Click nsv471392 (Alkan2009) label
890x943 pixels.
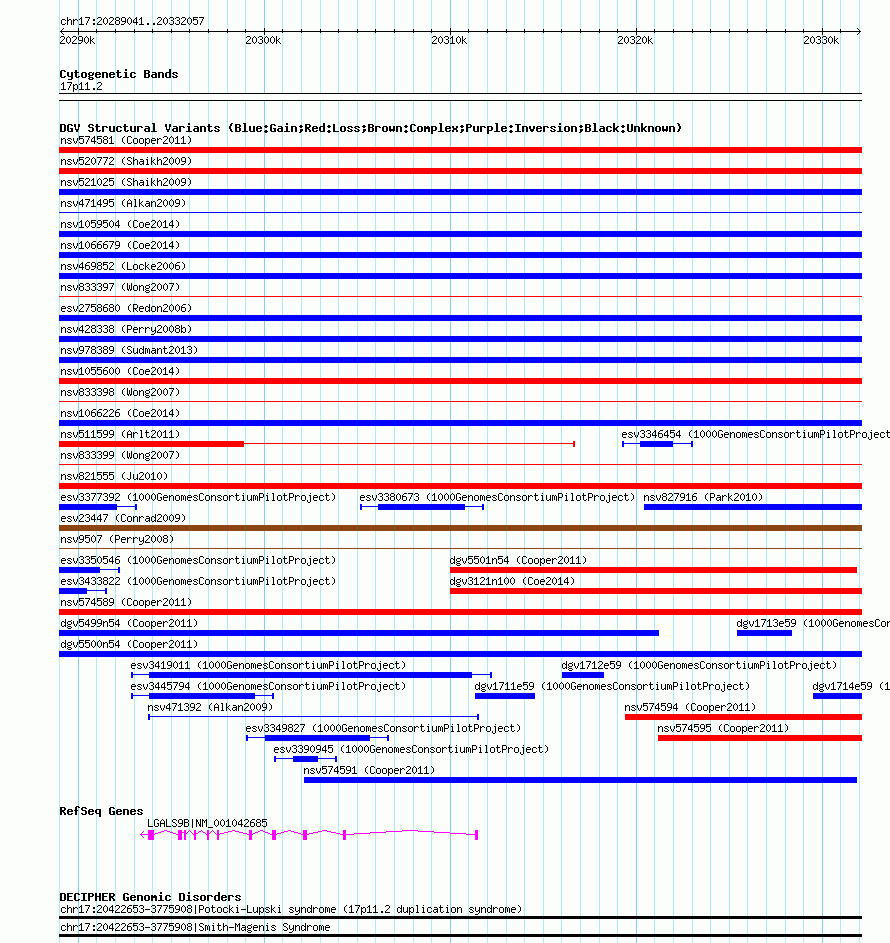(210, 707)
